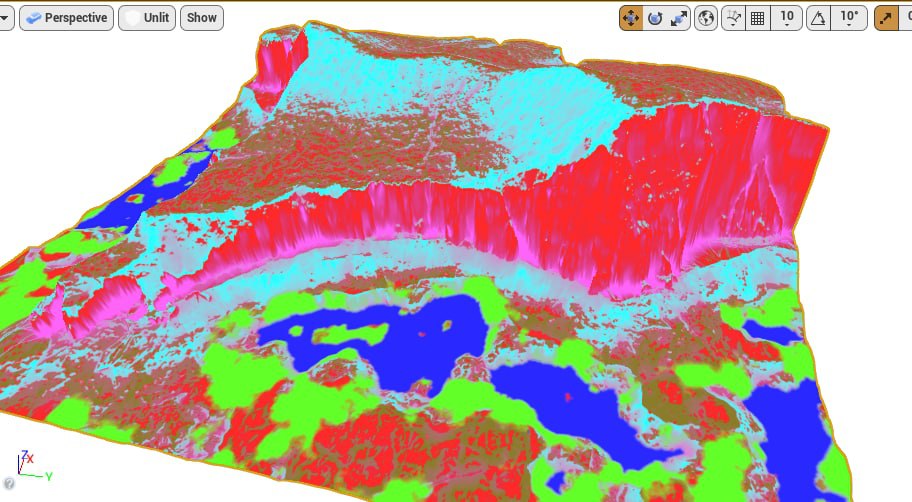
Task: Select the Scale transform tool
Action: click(679, 18)
